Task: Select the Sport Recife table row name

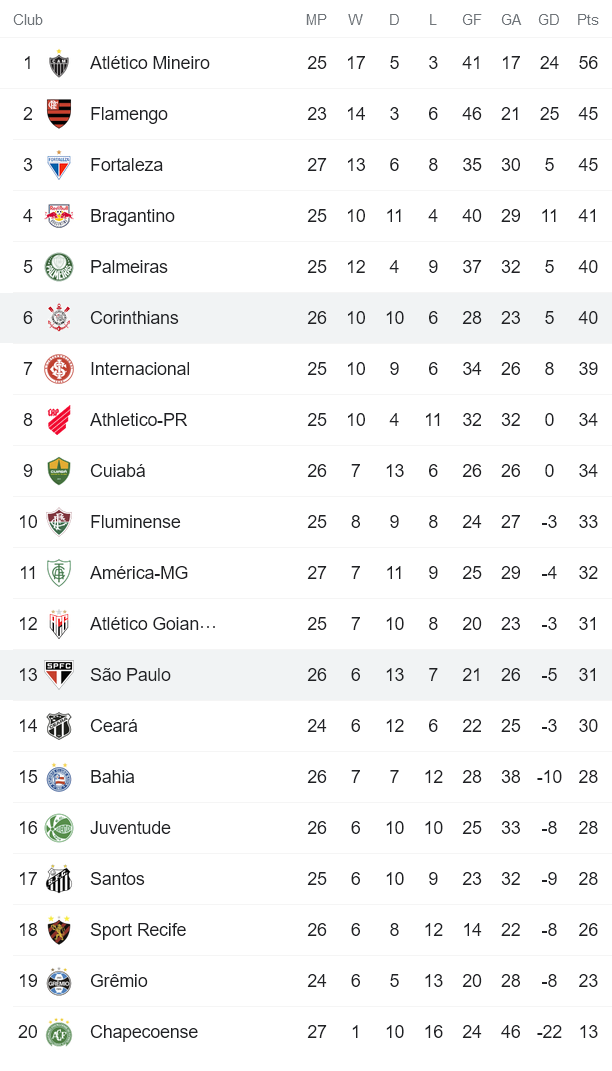Action: coord(138,930)
